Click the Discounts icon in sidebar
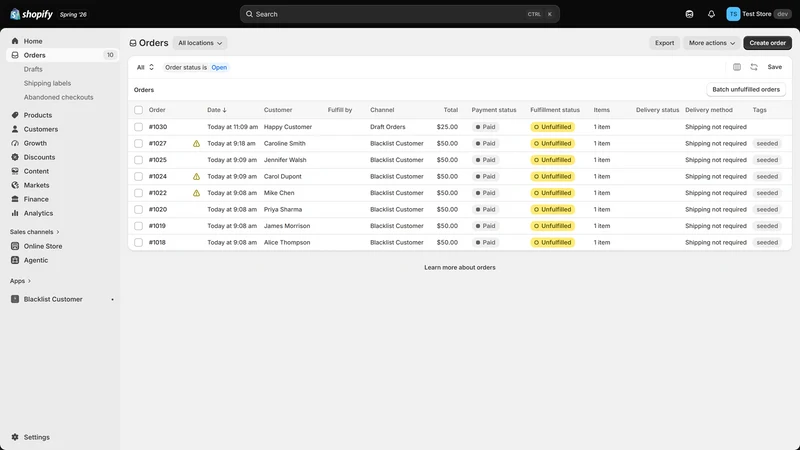The width and height of the screenshot is (800, 450). pyautogui.click(x=15, y=157)
